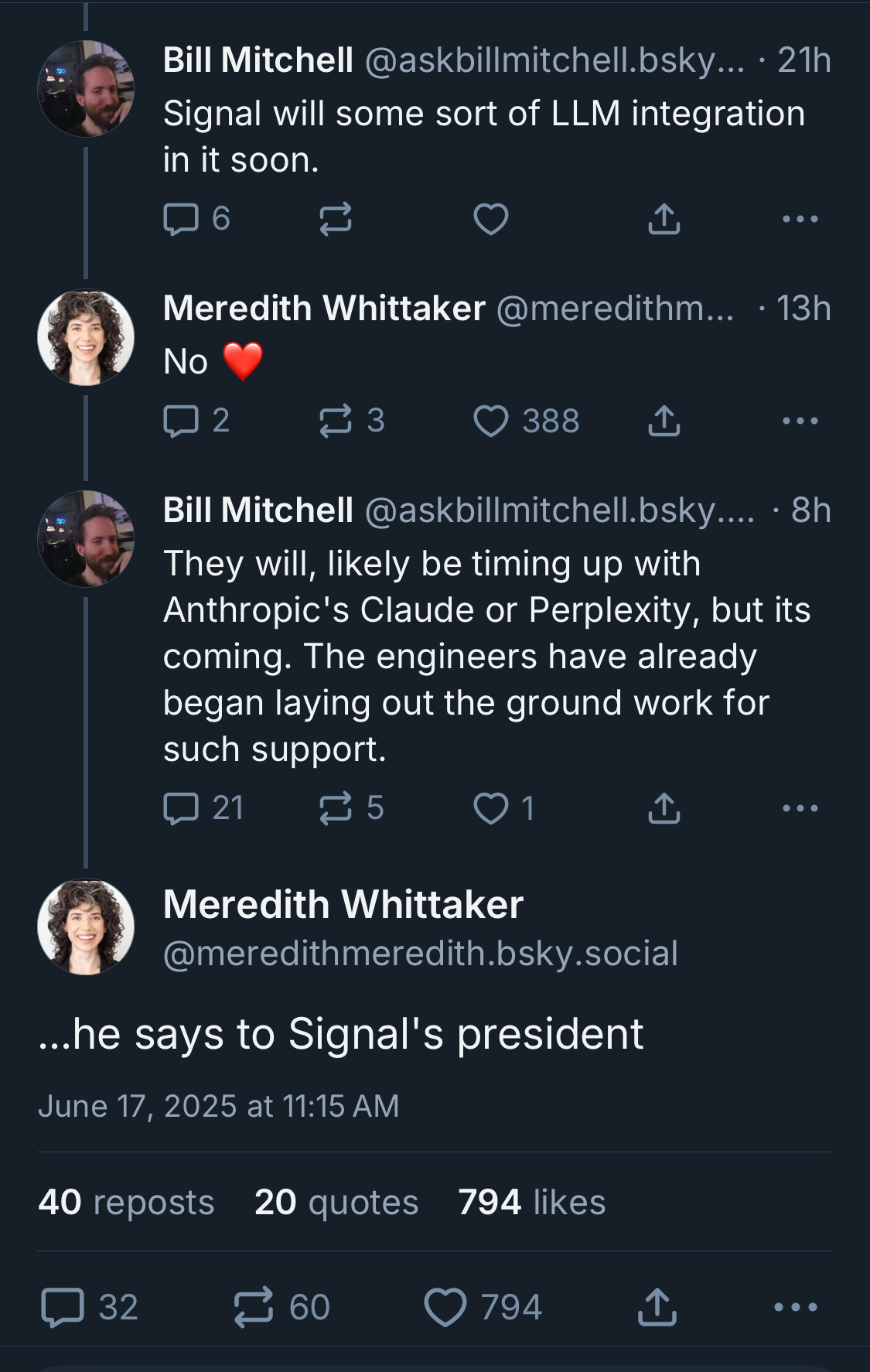Image resolution: width=870 pixels, height=1372 pixels.
Task: Like Bill Mitchell's first Signal LLM post
Action: (x=491, y=219)
